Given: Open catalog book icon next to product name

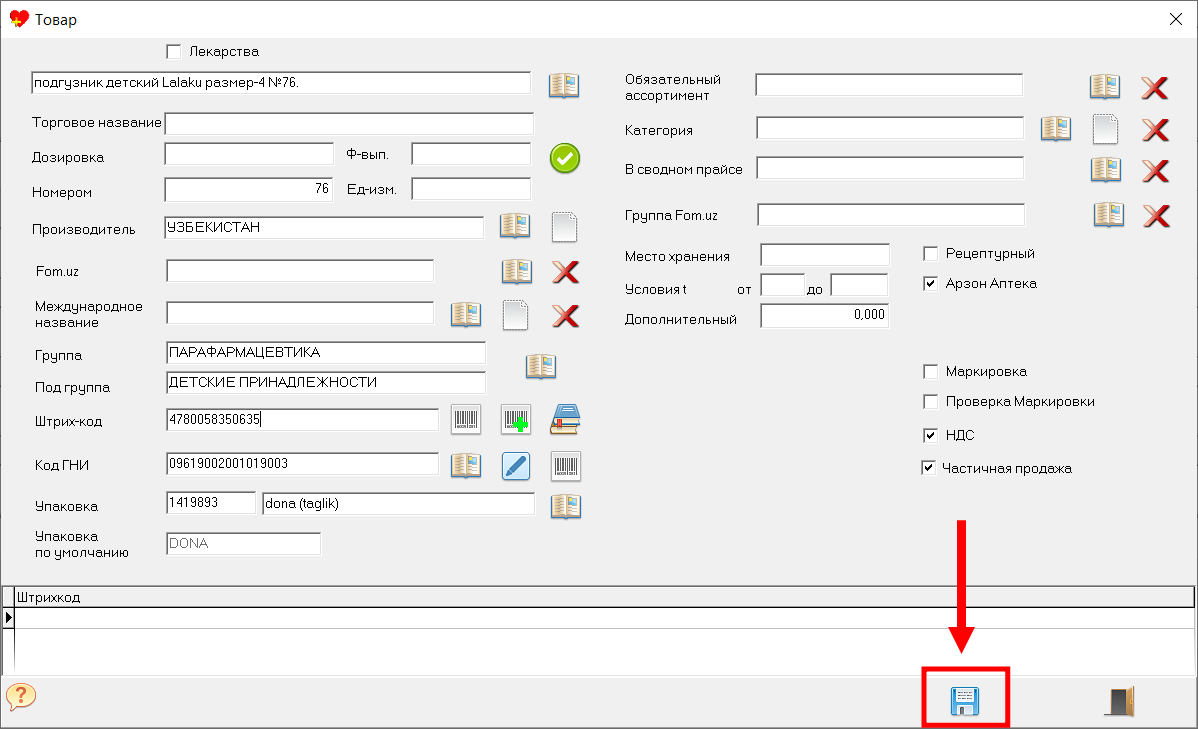Looking at the screenshot, I should point(564,85).
